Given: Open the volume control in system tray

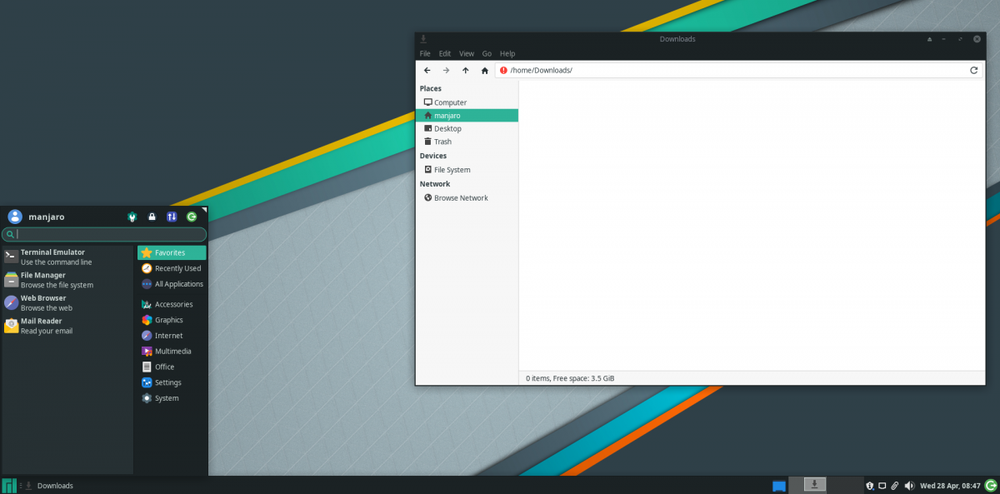Looking at the screenshot, I should pos(909,486).
